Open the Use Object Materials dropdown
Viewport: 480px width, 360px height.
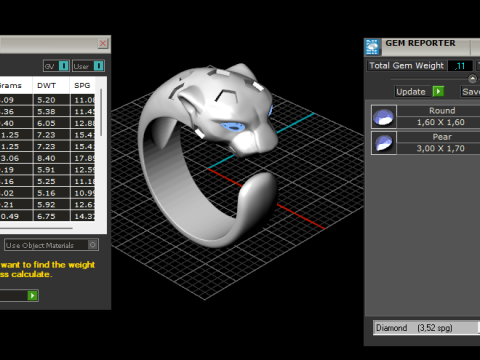point(51,245)
